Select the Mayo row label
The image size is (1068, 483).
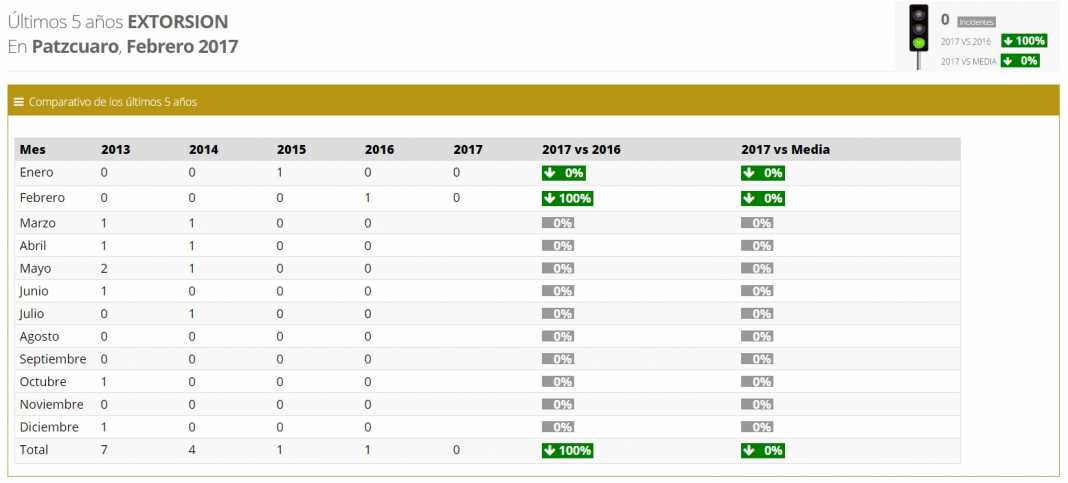coord(35,269)
